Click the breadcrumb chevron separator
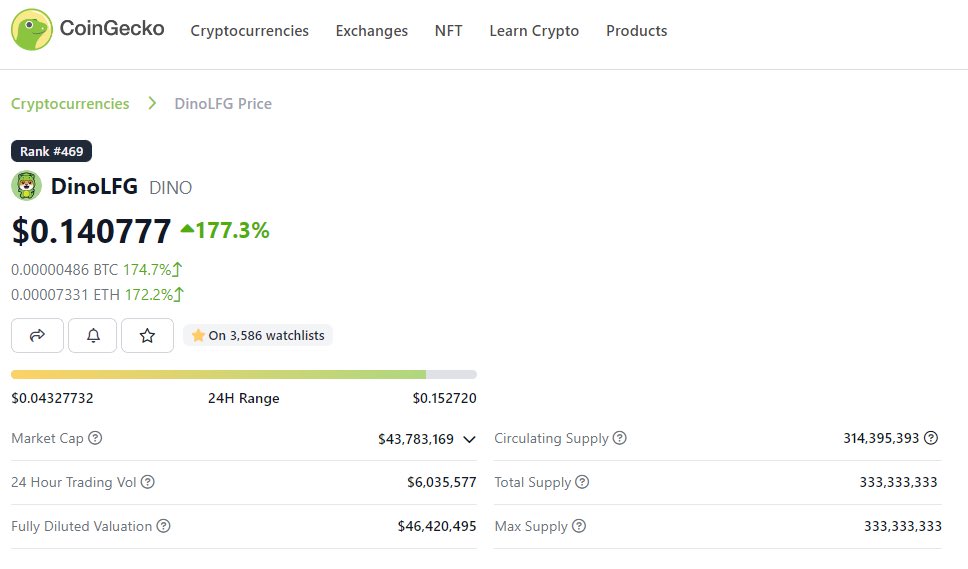968x569 pixels. [x=152, y=103]
